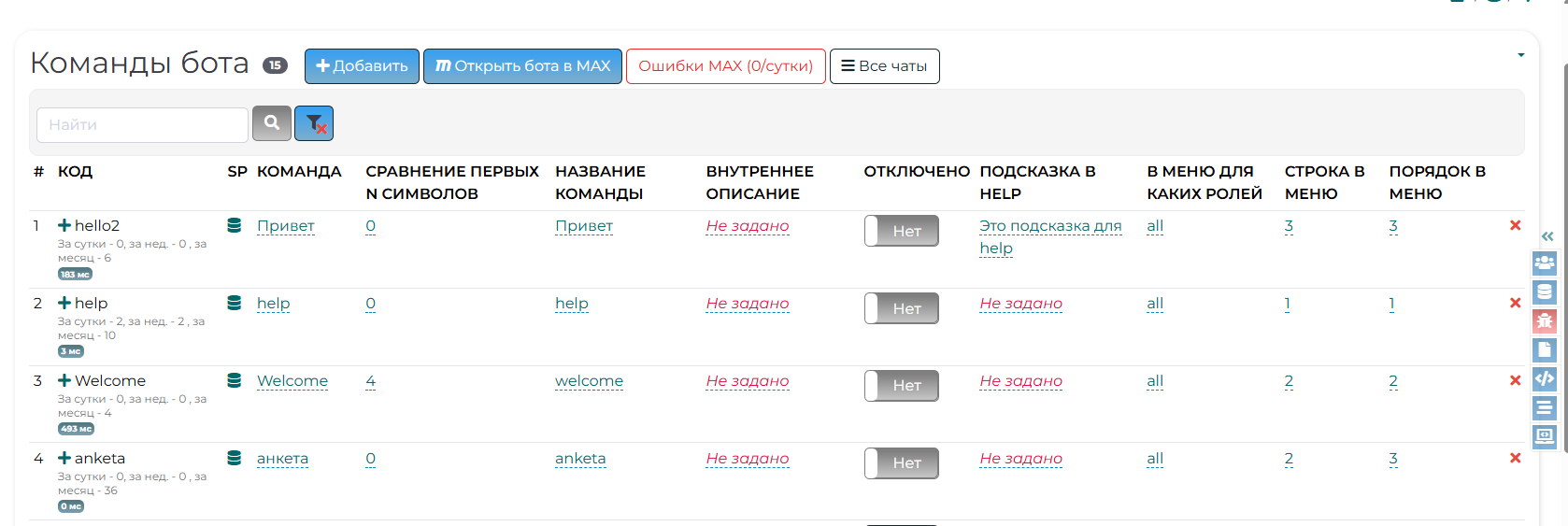
Task: Open the Открыть бота в MAX link
Action: pos(522,66)
